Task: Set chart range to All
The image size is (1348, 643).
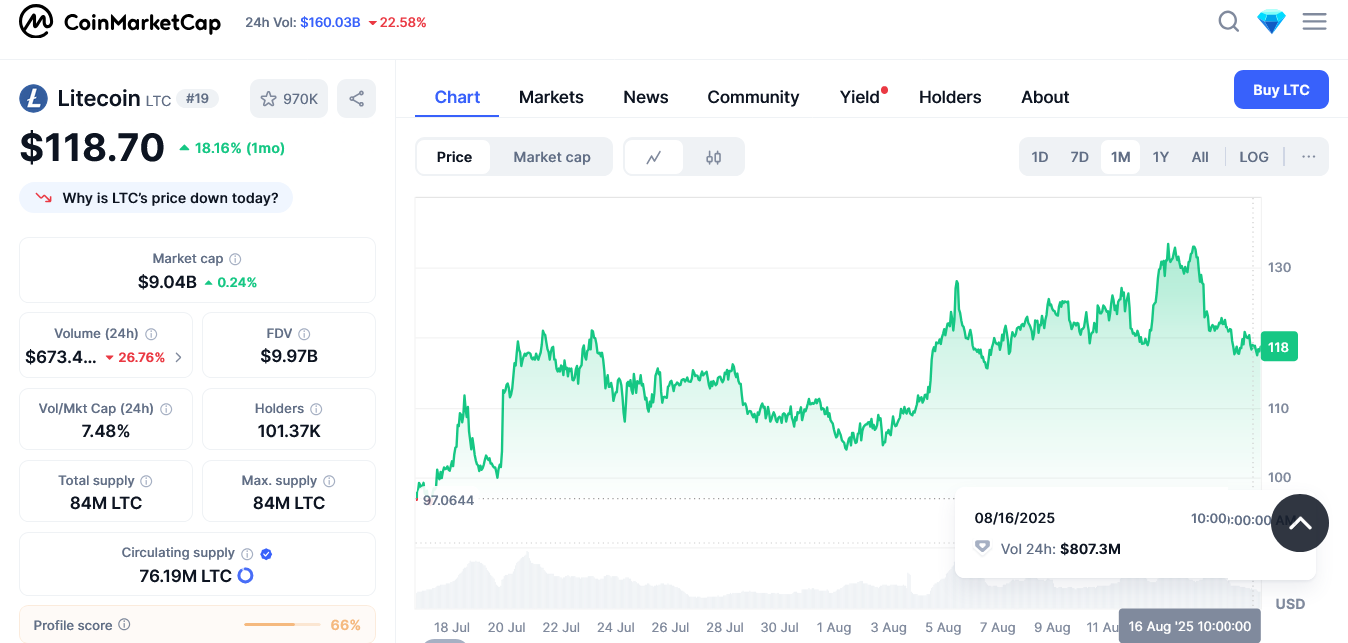Action: point(1200,157)
